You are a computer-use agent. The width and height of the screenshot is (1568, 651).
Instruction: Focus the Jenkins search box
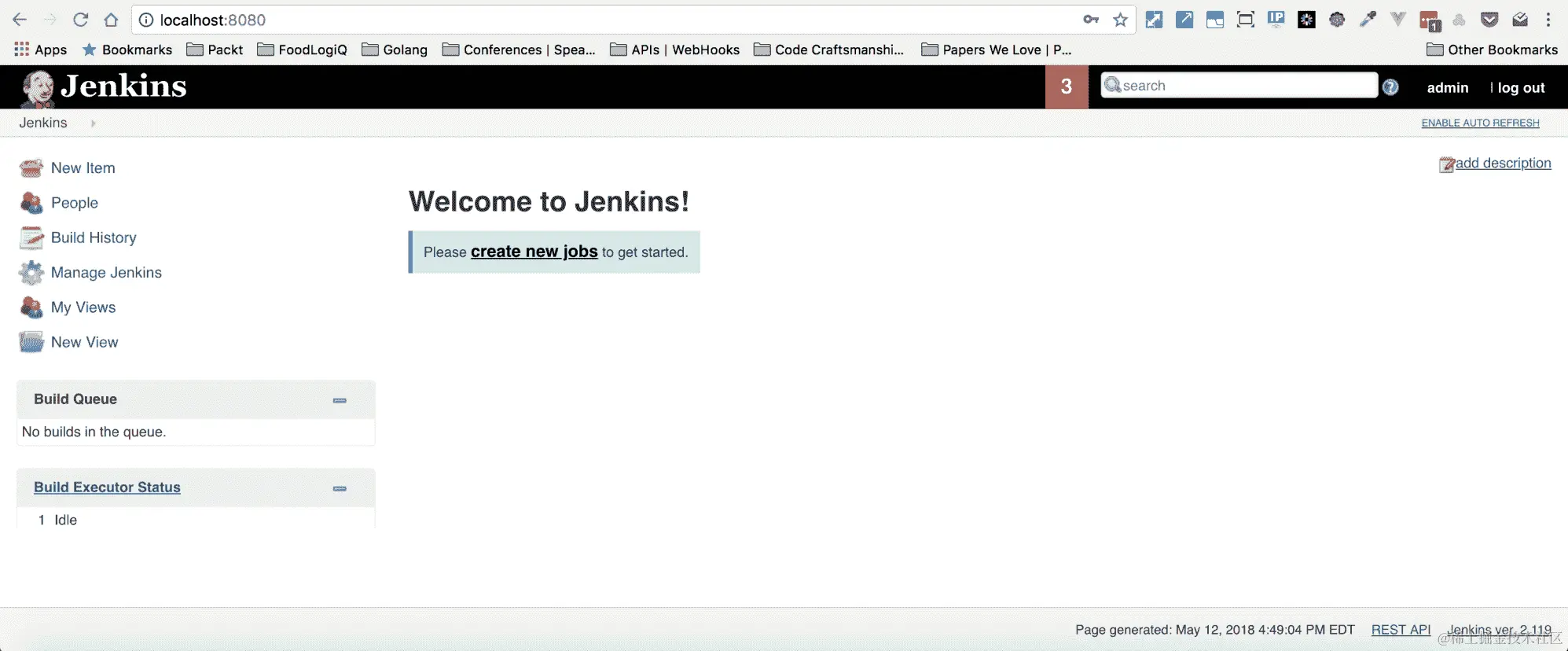point(1239,85)
